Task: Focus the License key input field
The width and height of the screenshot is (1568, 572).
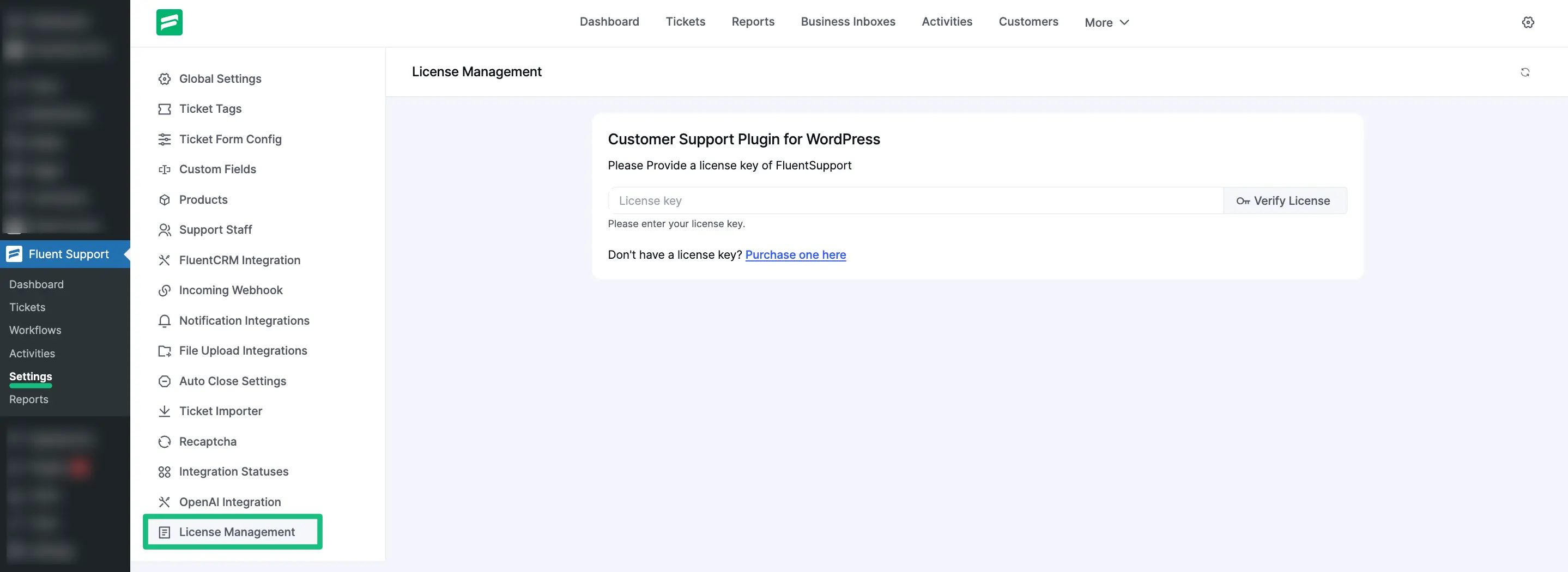Action: pyautogui.click(x=915, y=201)
